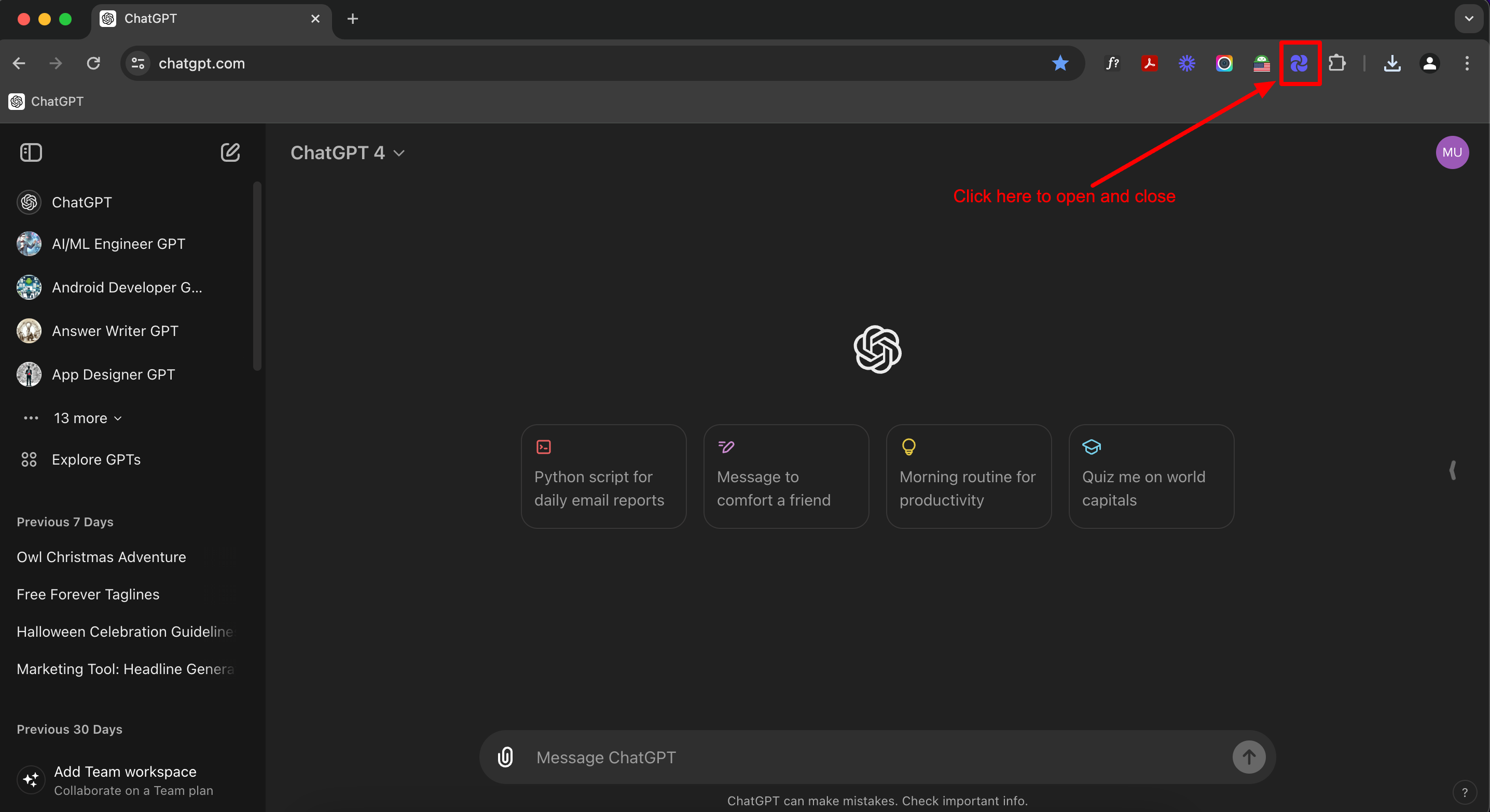Screen dimensions: 1490x812
Task: Click the red PDF Acrobat extension icon
Action: pos(1149,63)
